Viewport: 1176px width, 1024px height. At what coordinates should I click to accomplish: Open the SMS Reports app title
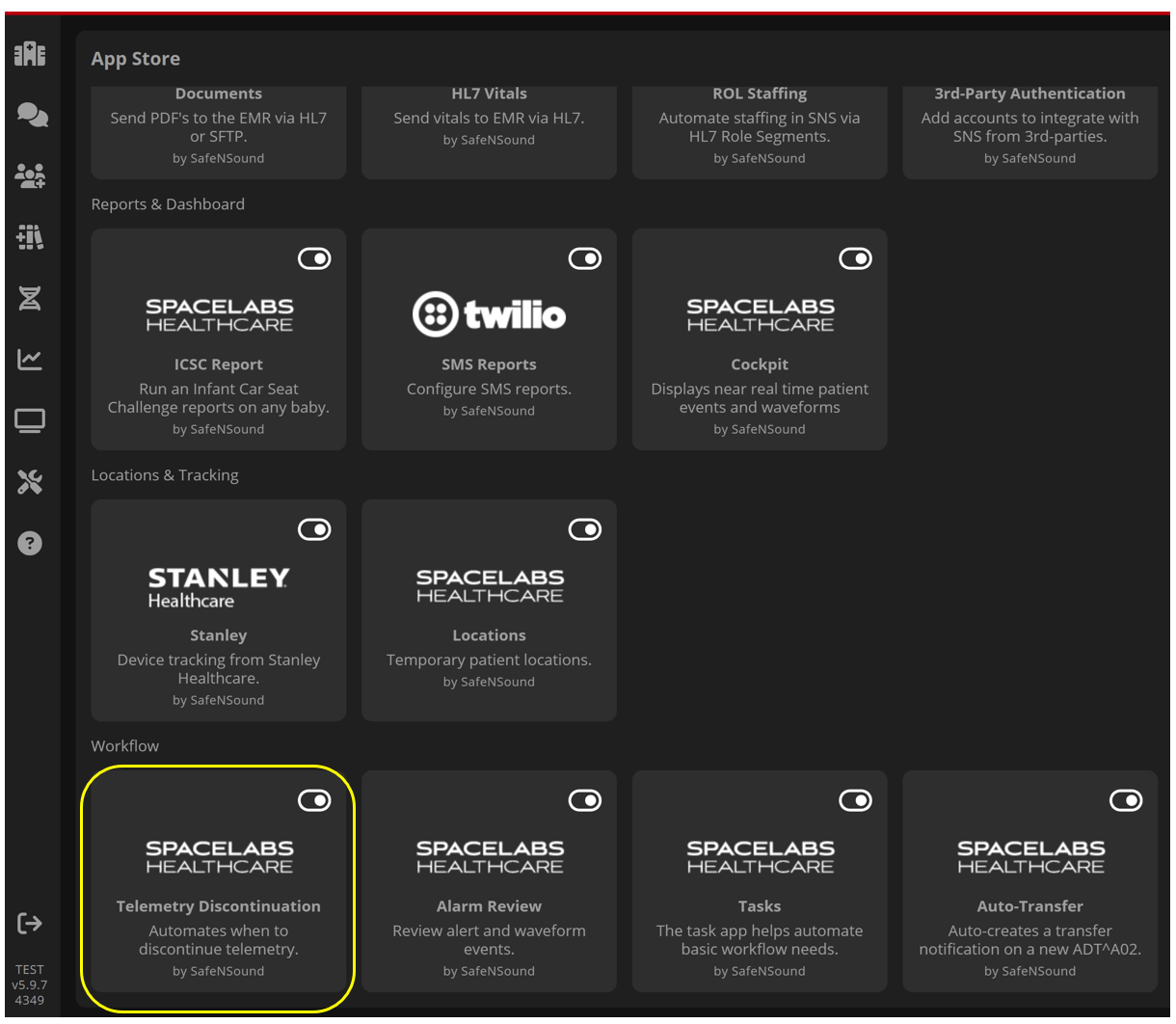489,364
